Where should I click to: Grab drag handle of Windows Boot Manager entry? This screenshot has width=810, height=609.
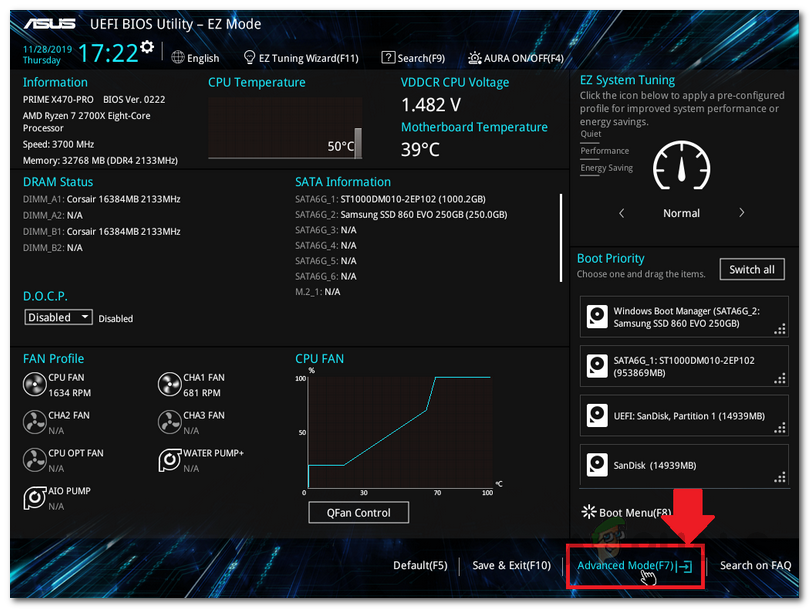tap(780, 329)
